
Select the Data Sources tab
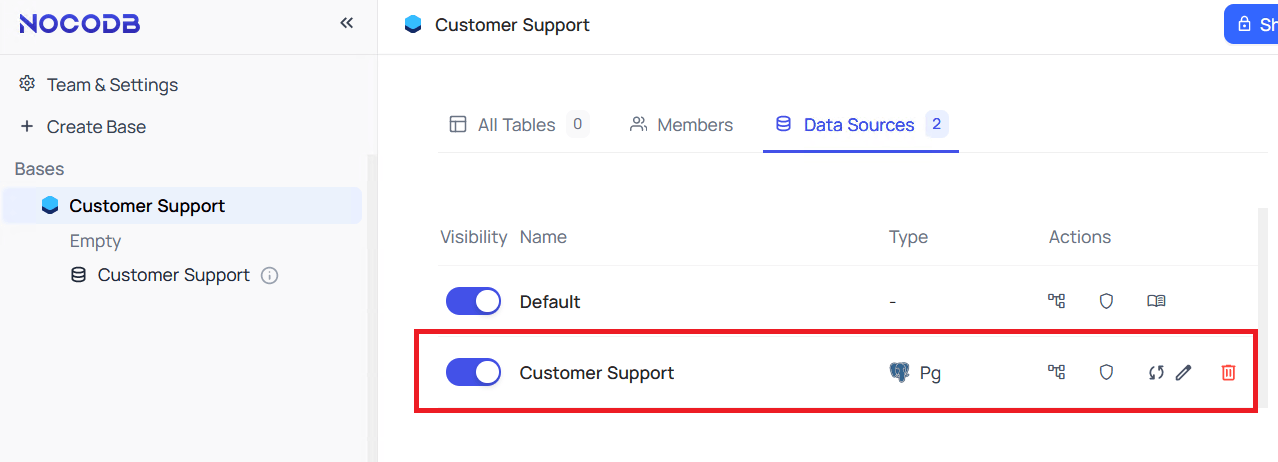[859, 125]
